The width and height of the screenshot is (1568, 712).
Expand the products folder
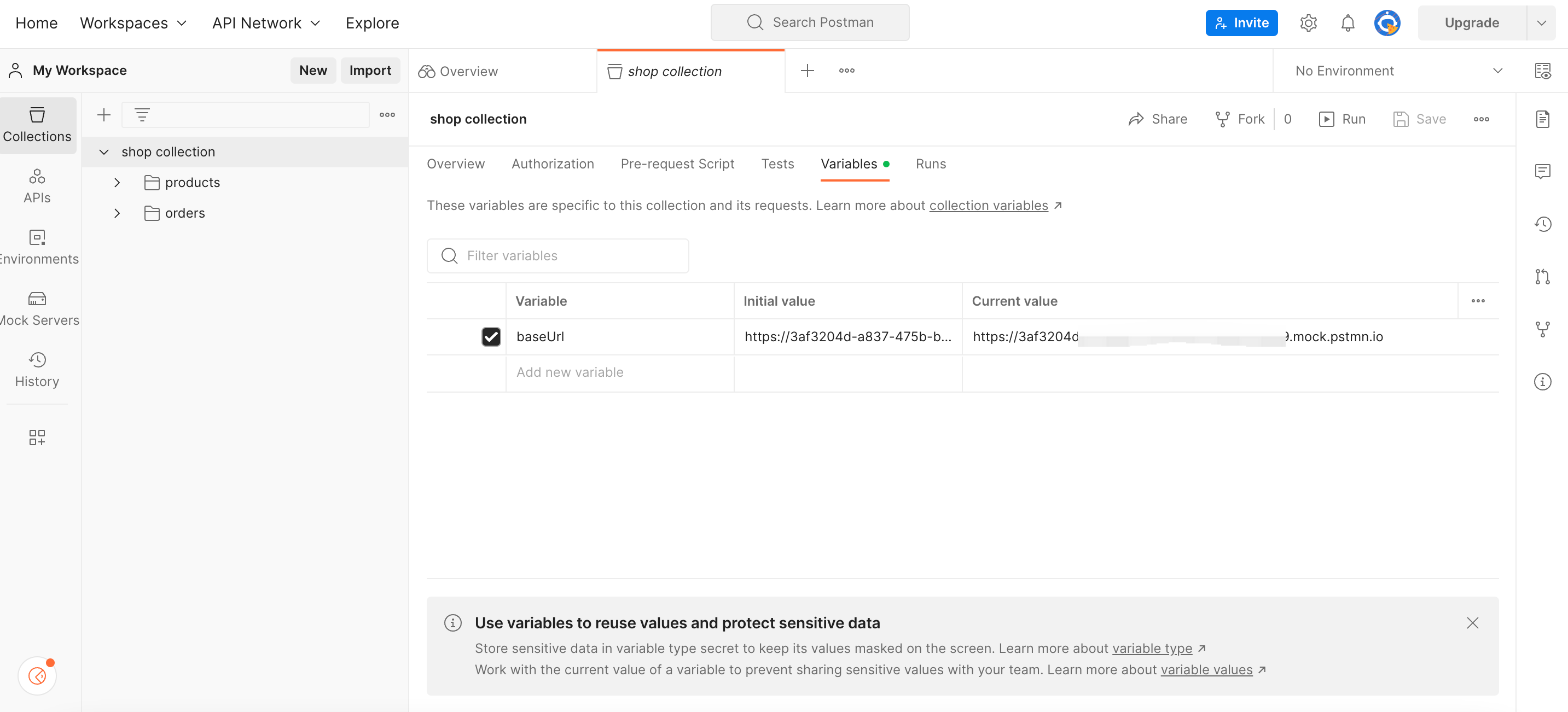coord(117,182)
